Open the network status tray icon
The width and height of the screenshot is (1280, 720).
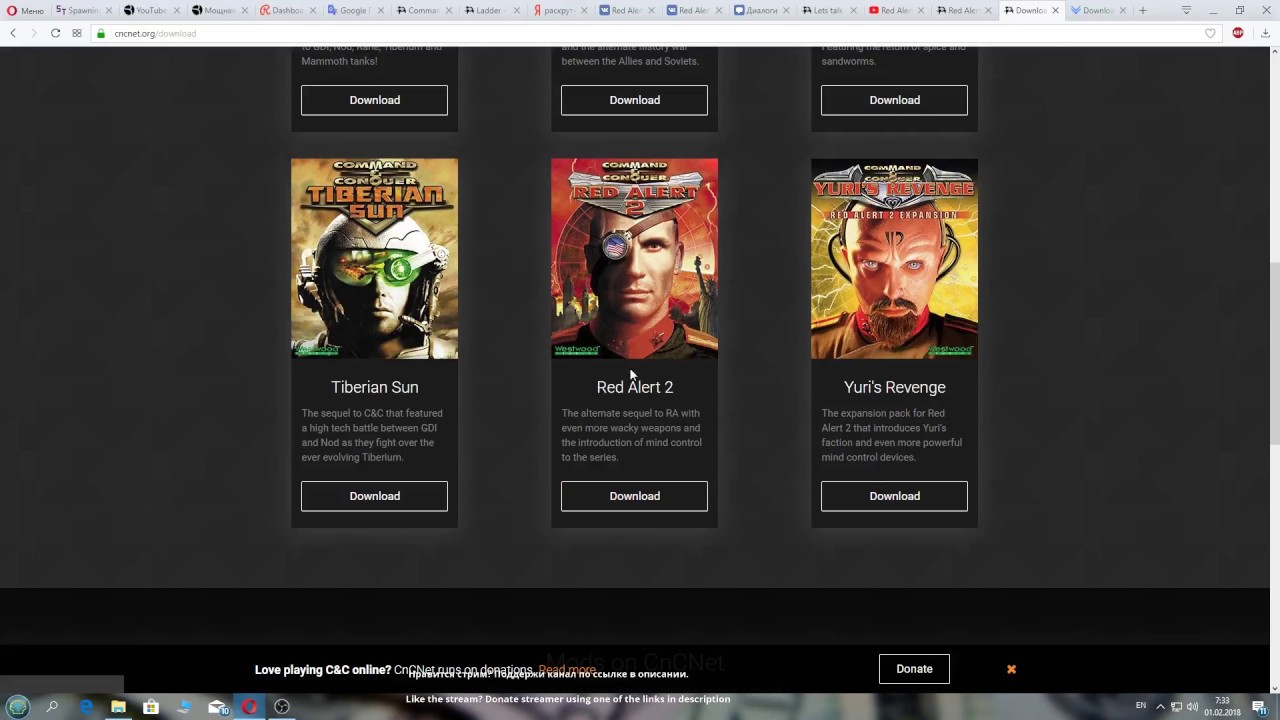point(1176,707)
